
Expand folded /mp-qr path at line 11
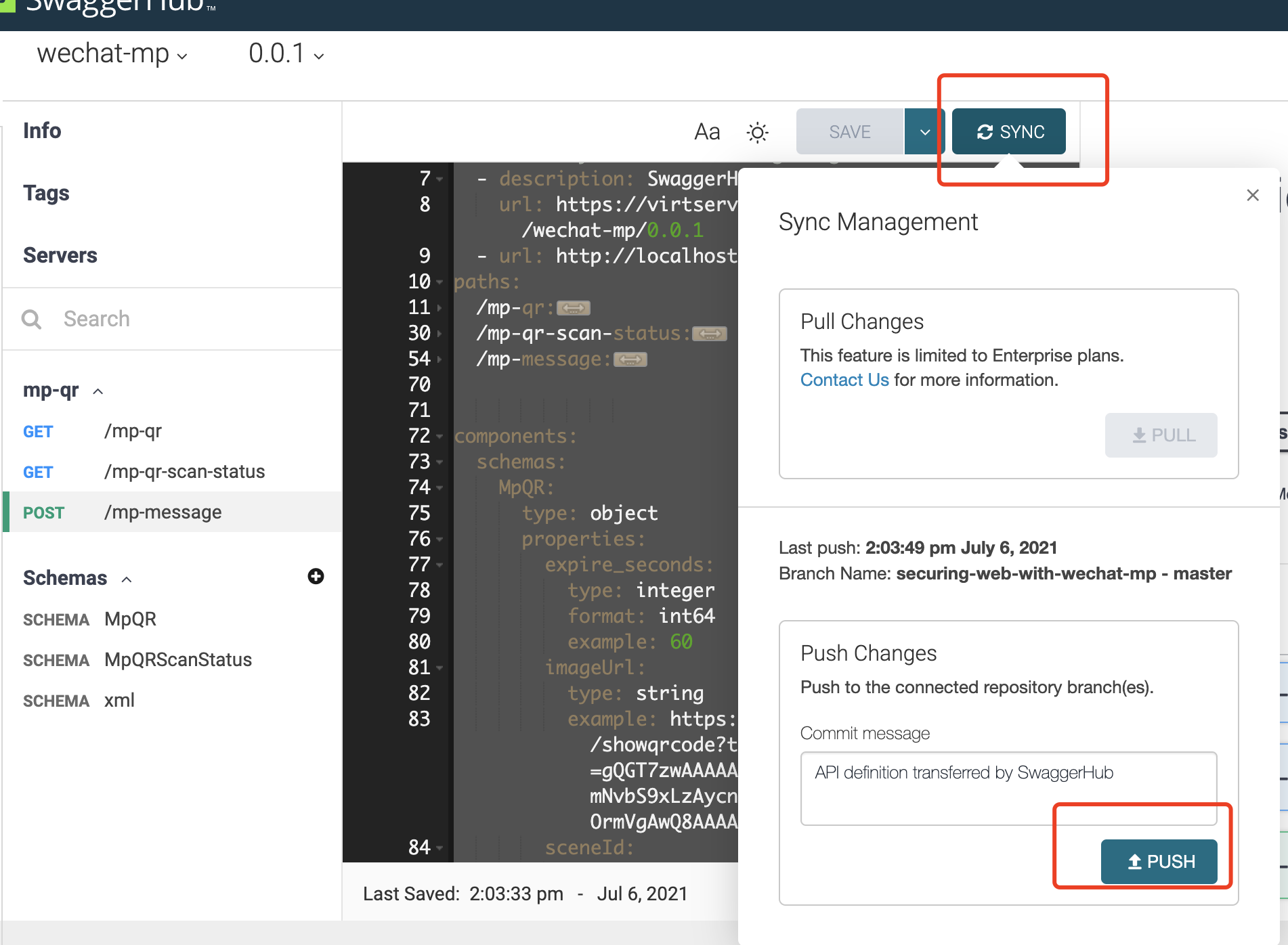[439, 308]
